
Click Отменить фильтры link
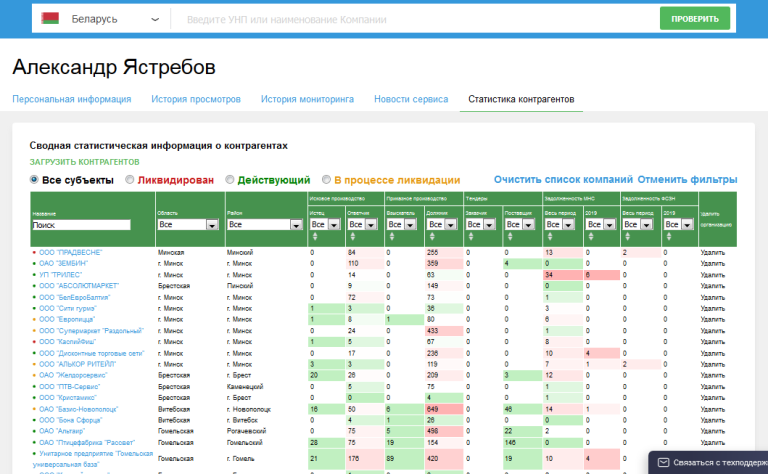click(x=687, y=180)
